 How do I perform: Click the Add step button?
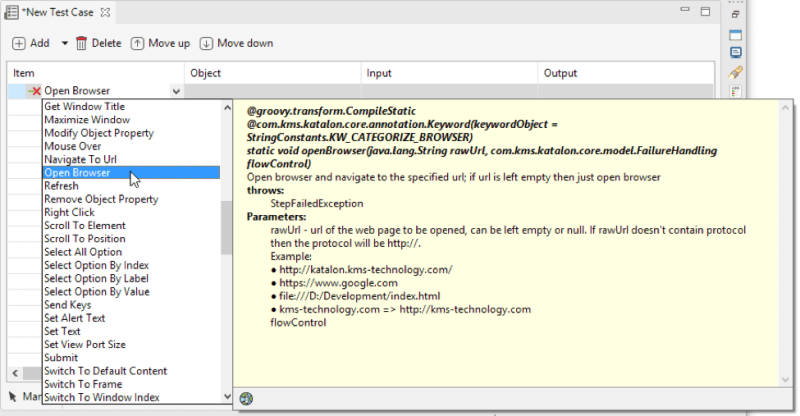pyautogui.click(x=31, y=43)
